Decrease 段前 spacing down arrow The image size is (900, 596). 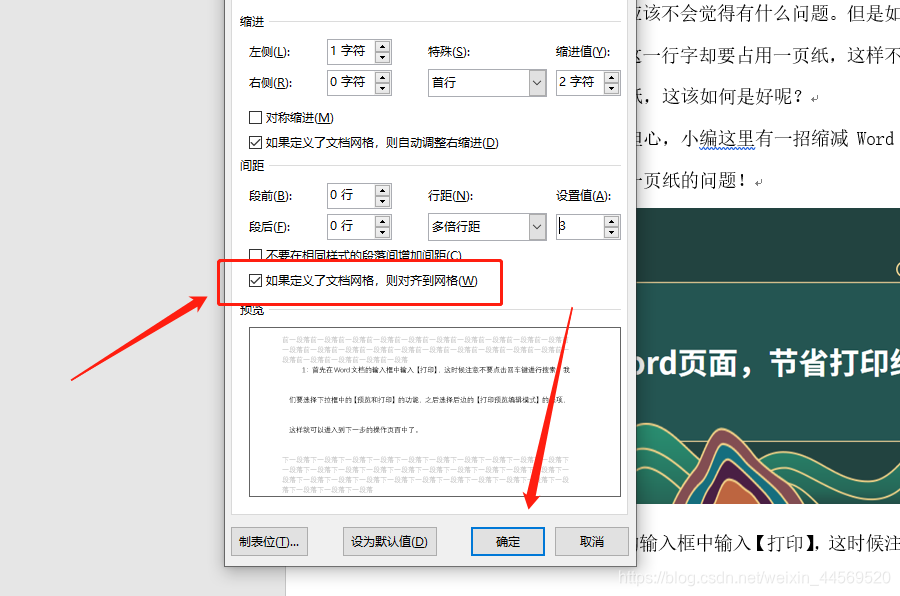(383, 202)
